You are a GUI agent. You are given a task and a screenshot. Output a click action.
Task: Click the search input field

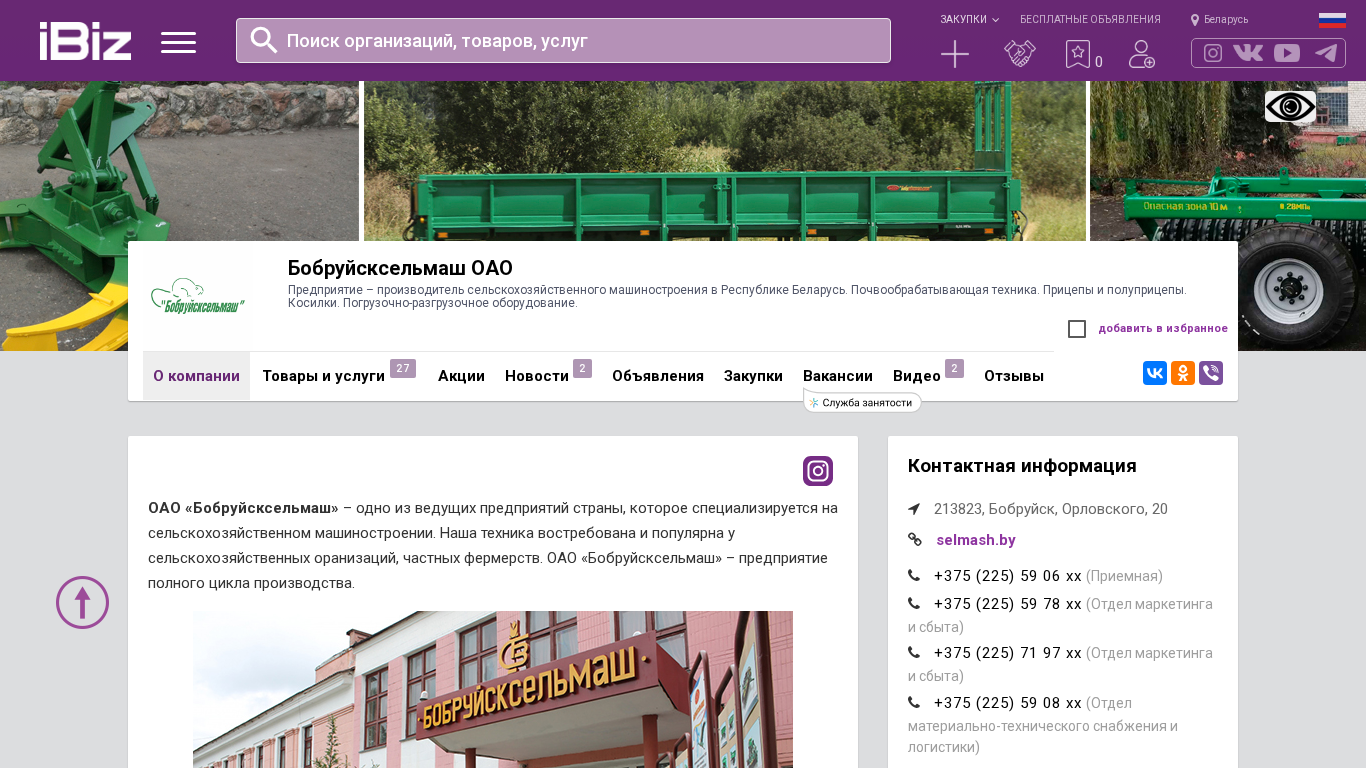point(563,40)
